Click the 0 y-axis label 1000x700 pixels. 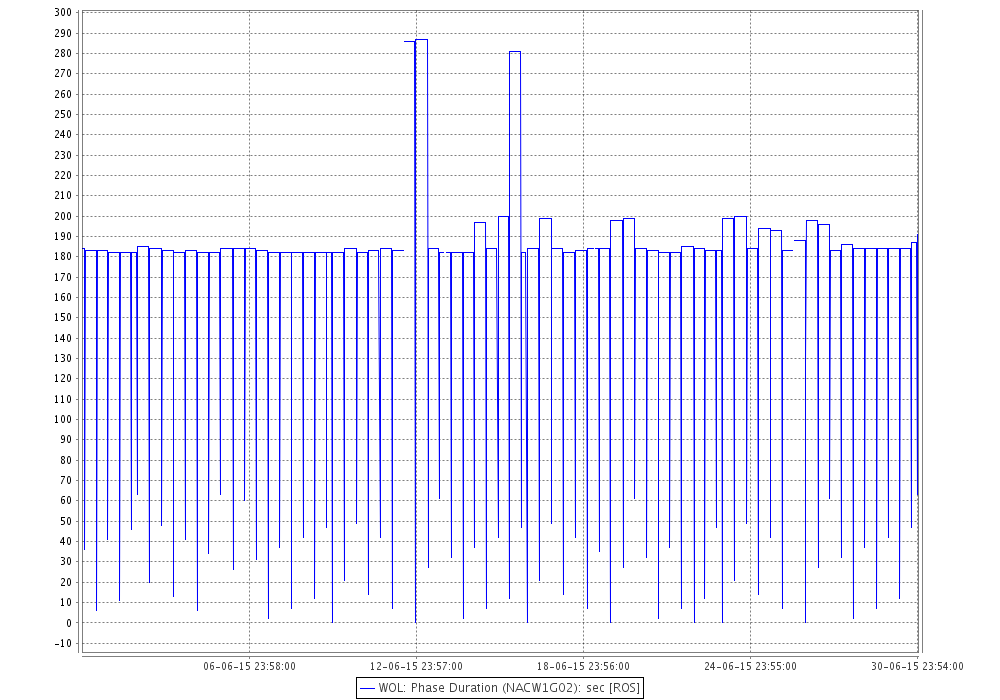point(69,623)
